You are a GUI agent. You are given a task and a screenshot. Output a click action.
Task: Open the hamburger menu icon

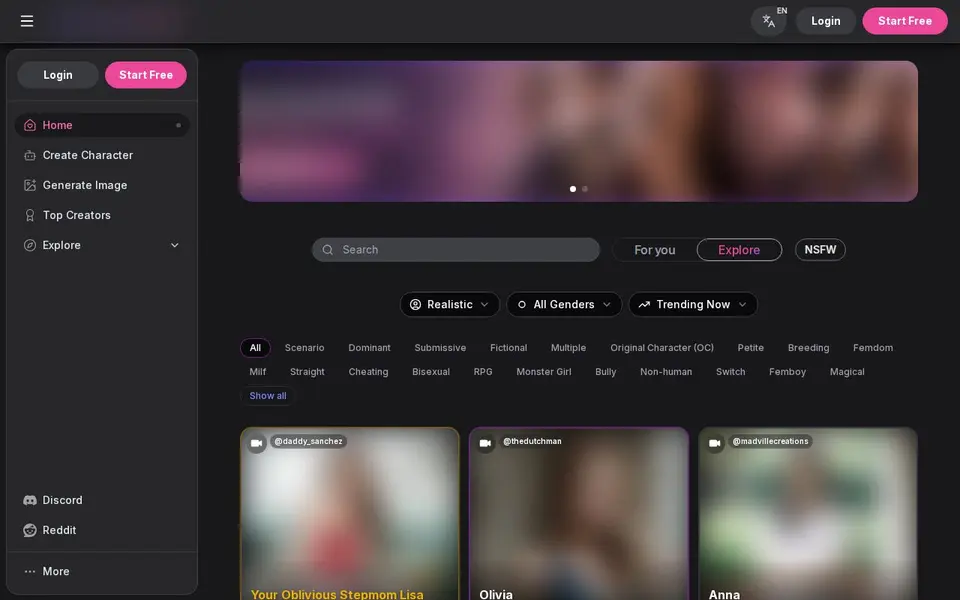pos(27,21)
